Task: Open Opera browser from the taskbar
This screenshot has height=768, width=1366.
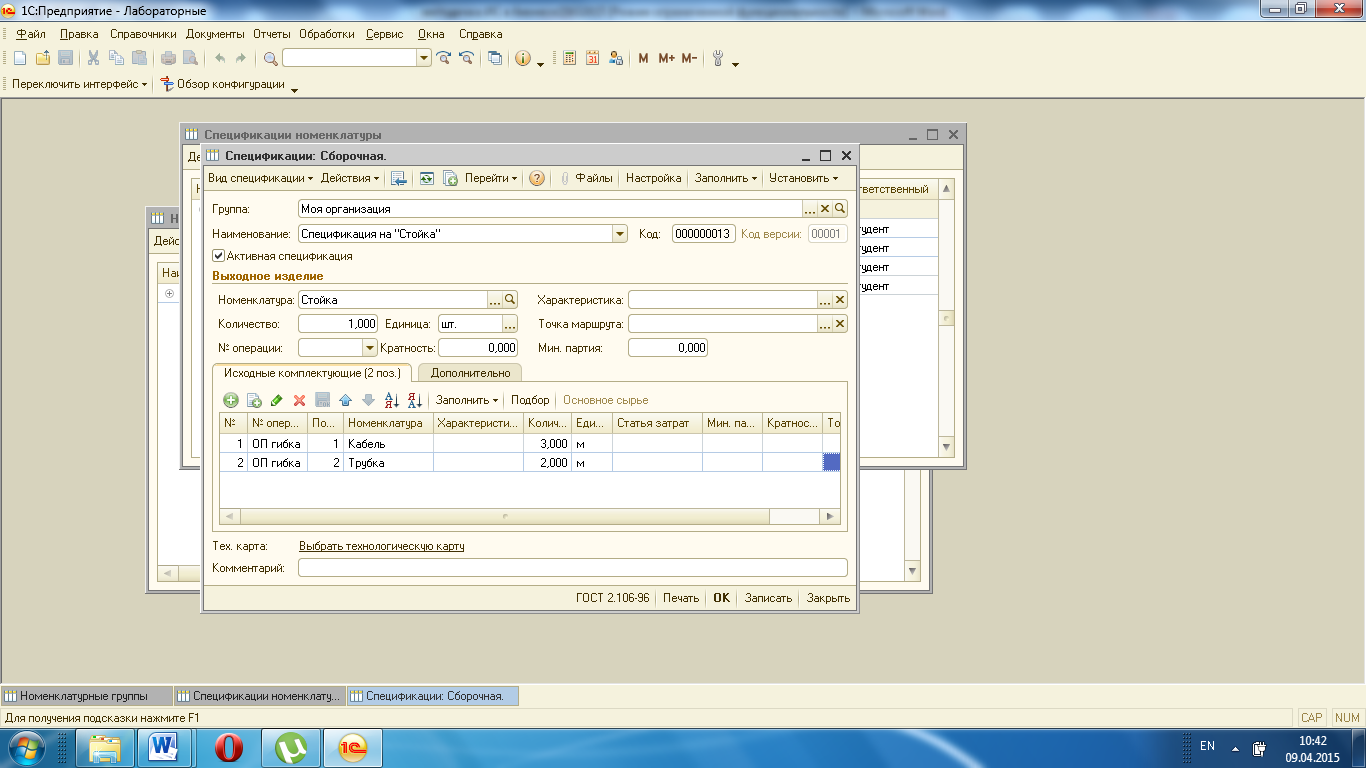Action: (x=230, y=747)
